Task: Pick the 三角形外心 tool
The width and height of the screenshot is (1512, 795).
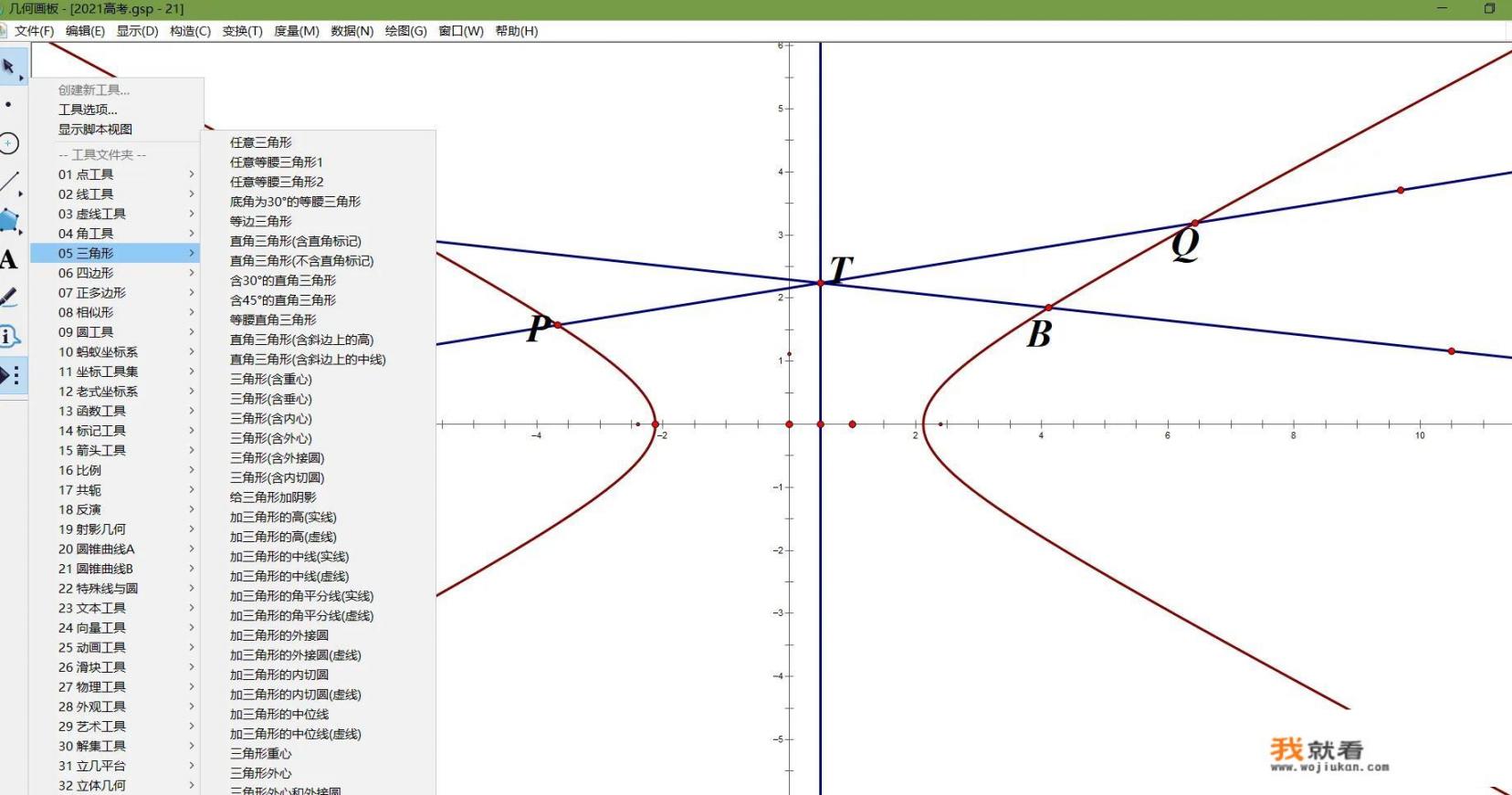Action: 261,773
